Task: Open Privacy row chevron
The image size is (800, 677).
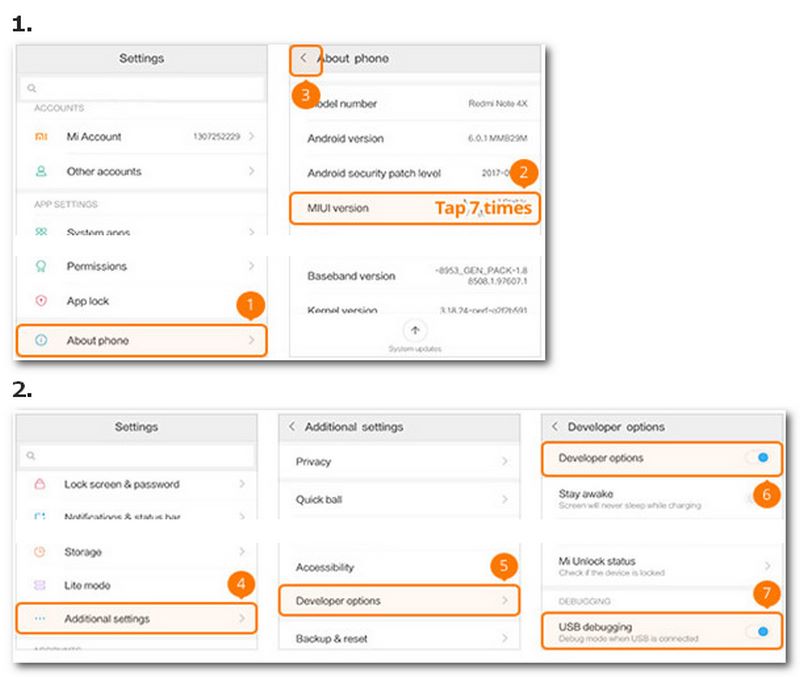Action: tap(505, 462)
